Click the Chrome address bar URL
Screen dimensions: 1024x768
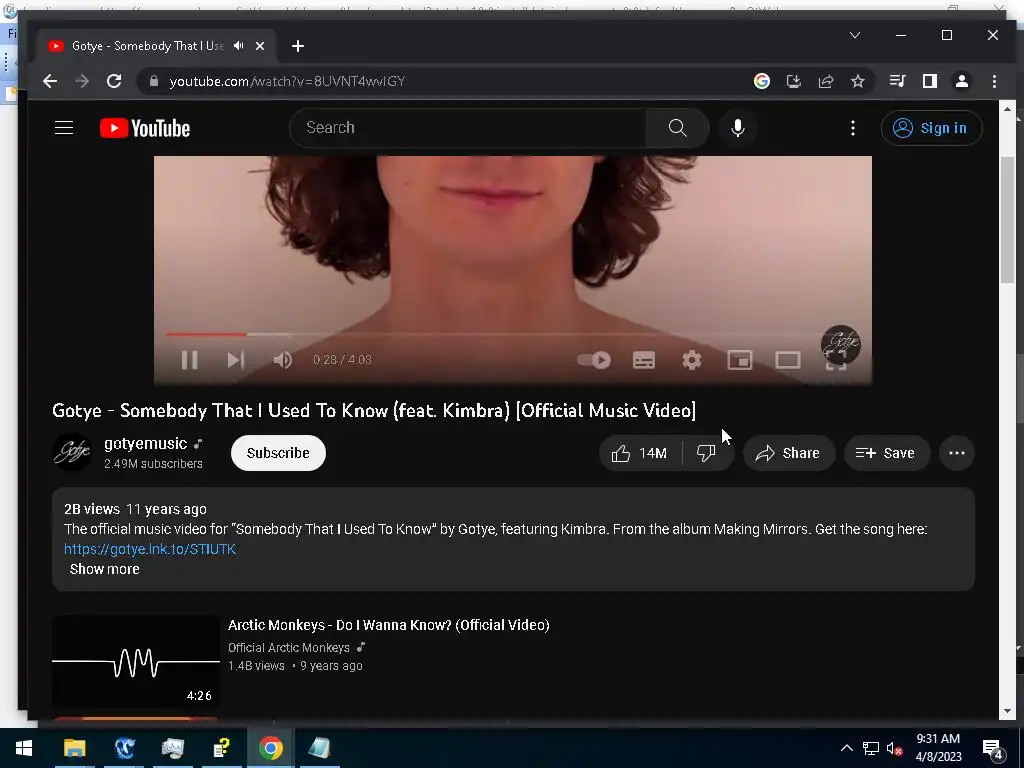coord(287,81)
